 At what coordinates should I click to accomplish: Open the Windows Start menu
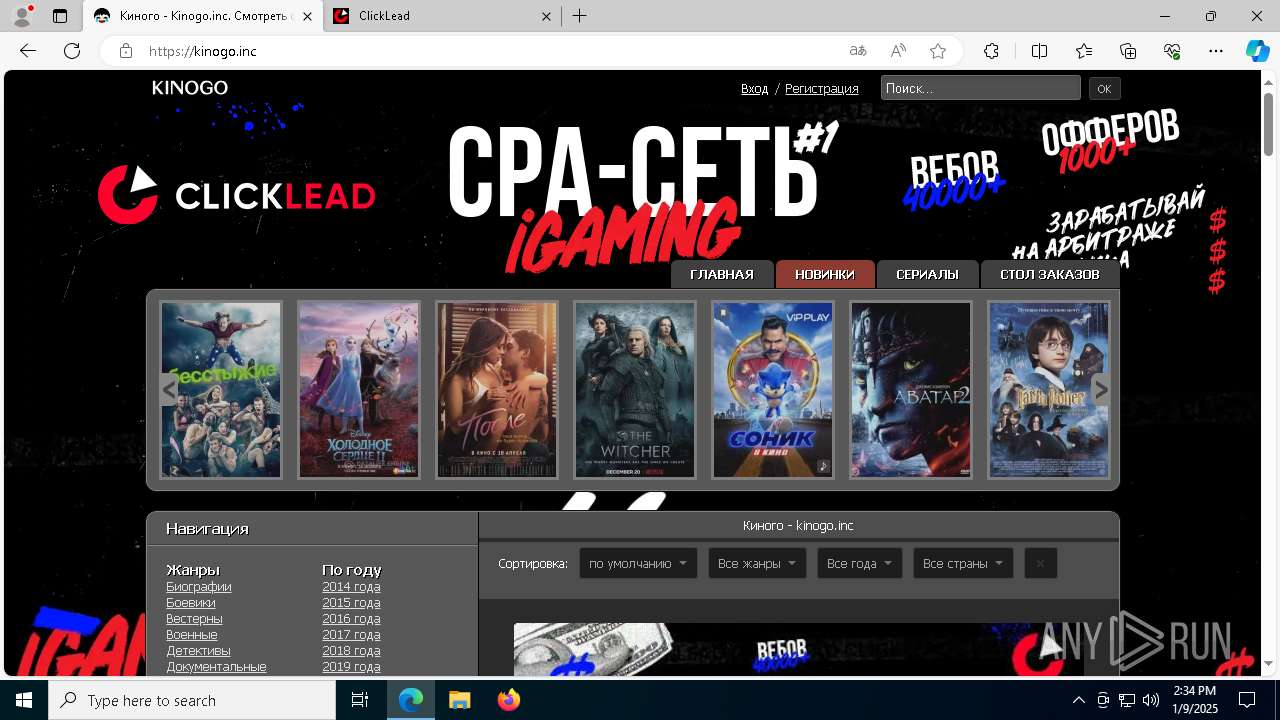pyautogui.click(x=24, y=700)
